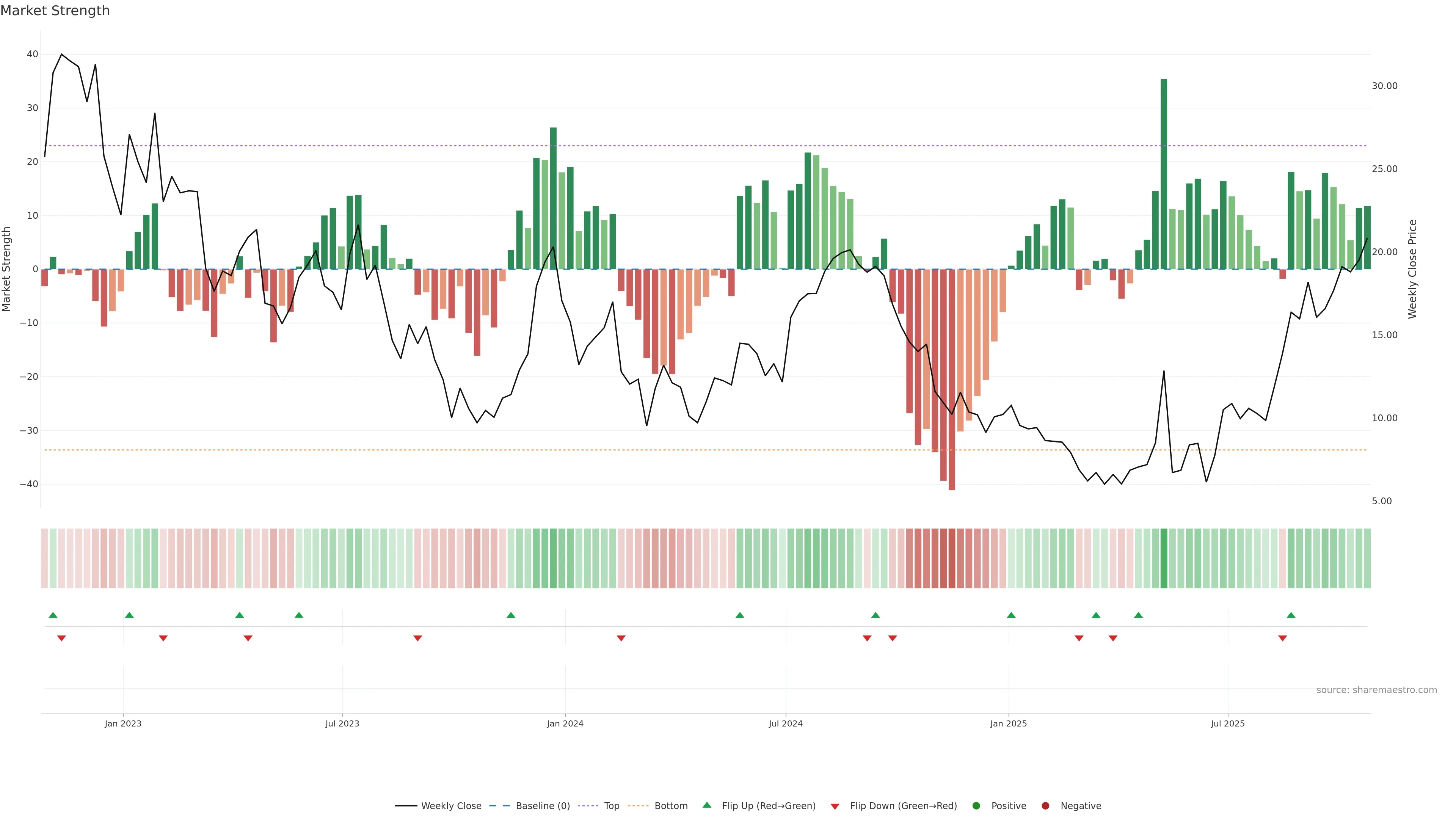1456x819 pixels.
Task: Click the Baseline (0) dashed line legend sample
Action: click(499, 805)
